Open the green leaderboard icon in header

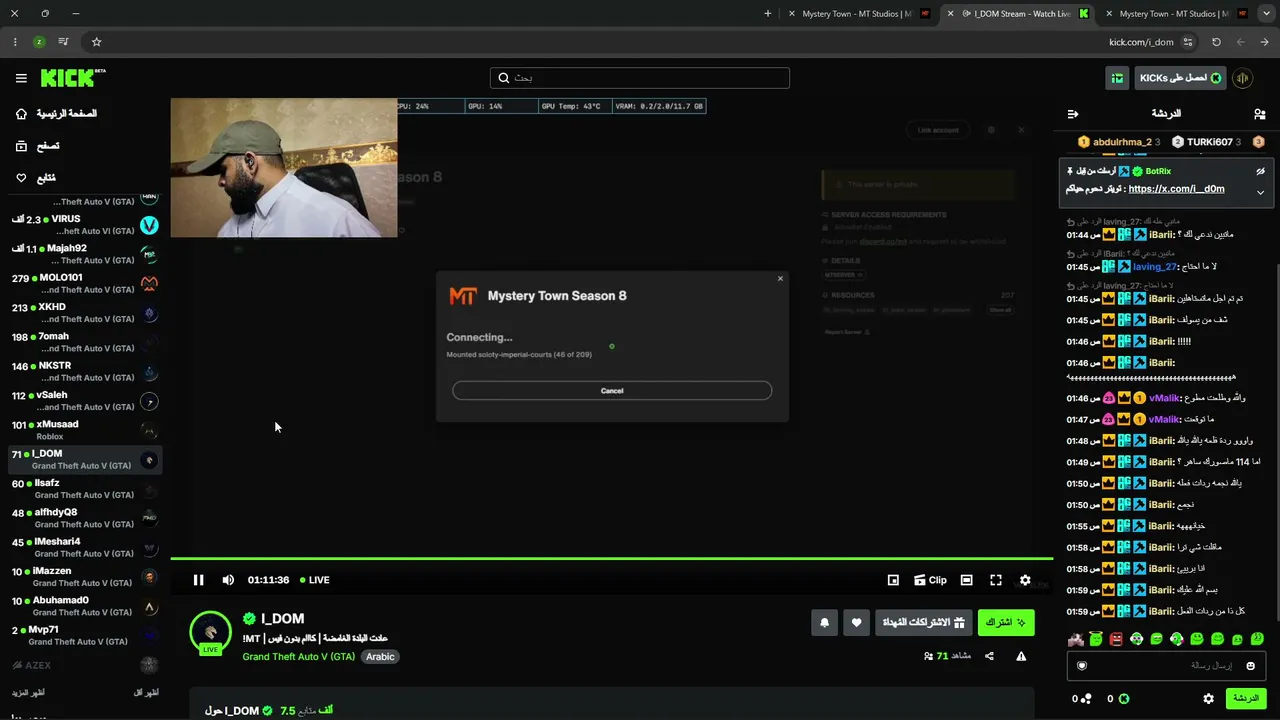tap(1117, 78)
